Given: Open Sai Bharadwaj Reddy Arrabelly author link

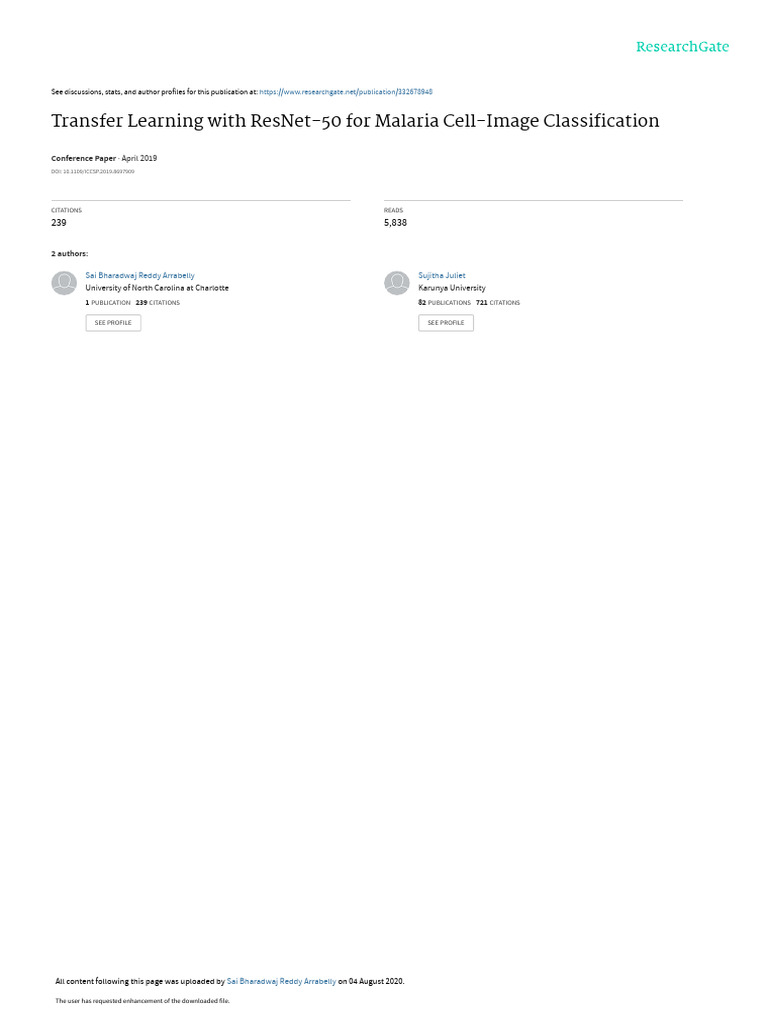Looking at the screenshot, I should (140, 276).
